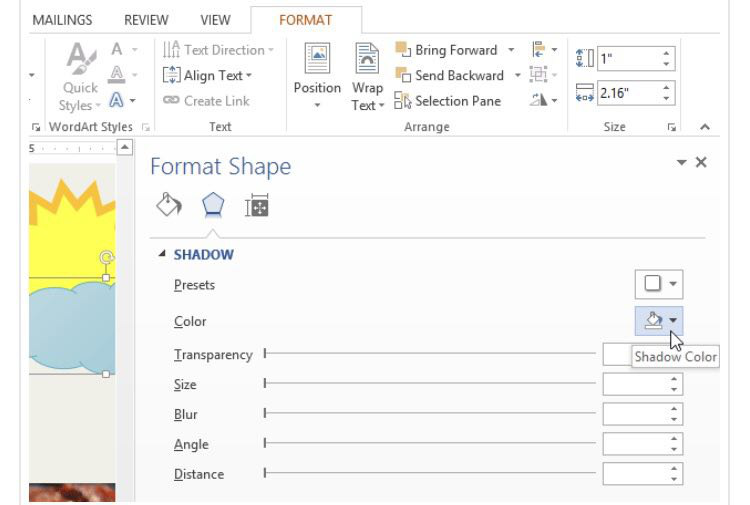
Task: Select the Effects pentagon icon
Action: point(212,206)
